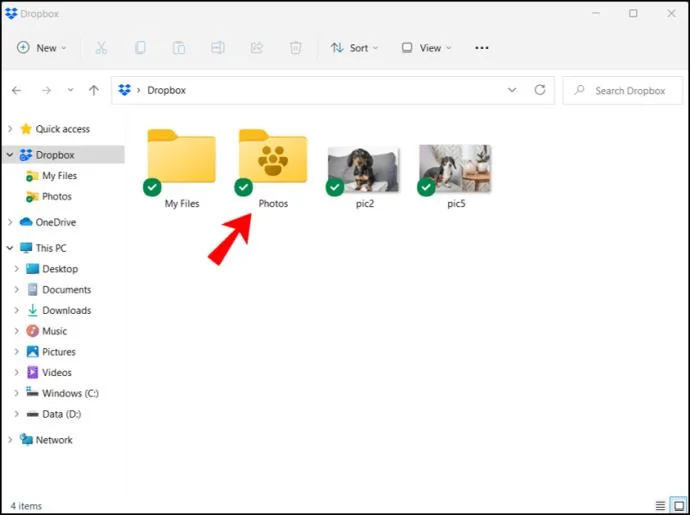This screenshot has height=515, width=690.
Task: Select This PC in sidebar
Action: click(x=51, y=248)
